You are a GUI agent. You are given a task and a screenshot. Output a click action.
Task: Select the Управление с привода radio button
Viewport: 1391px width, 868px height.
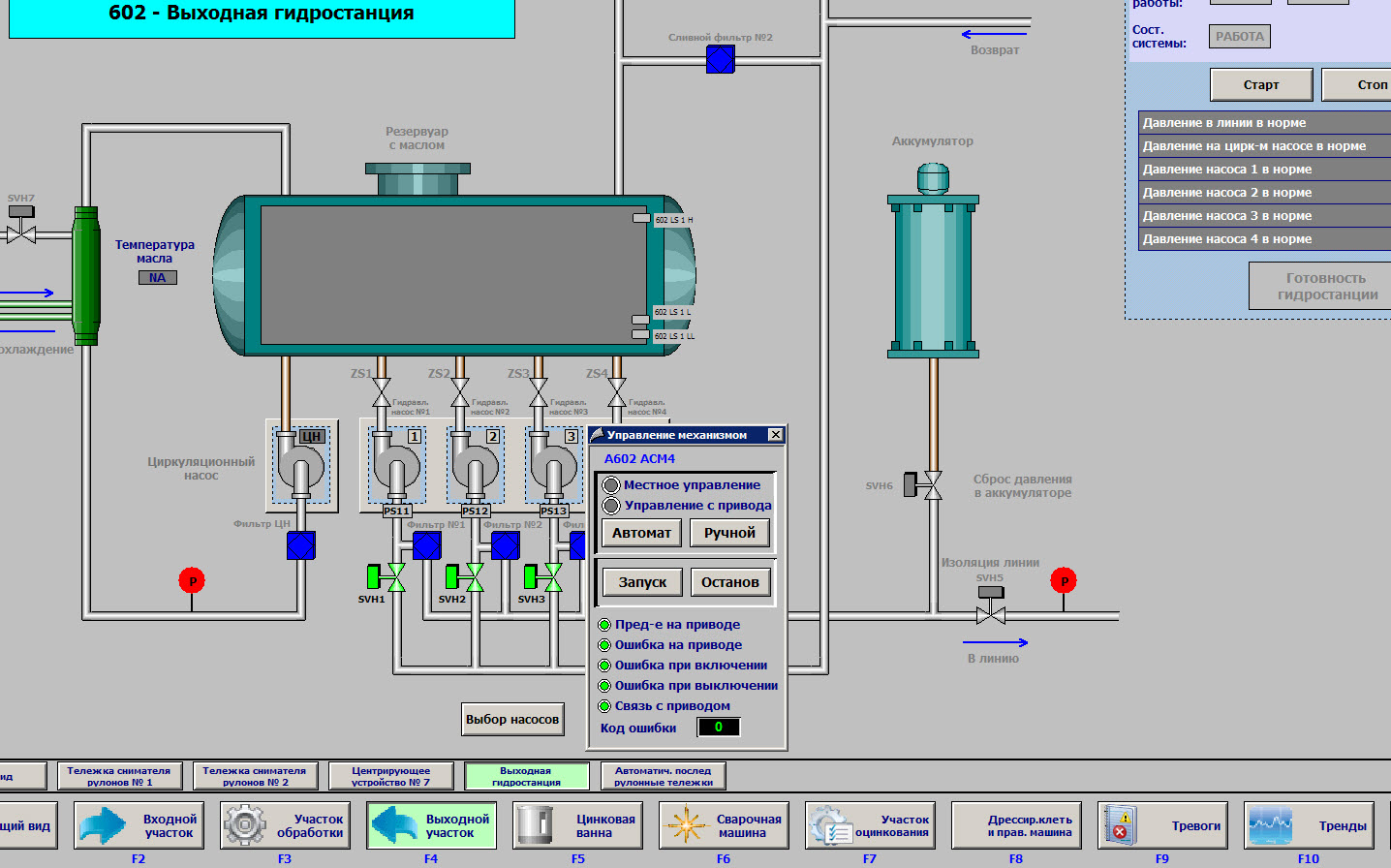[611, 506]
